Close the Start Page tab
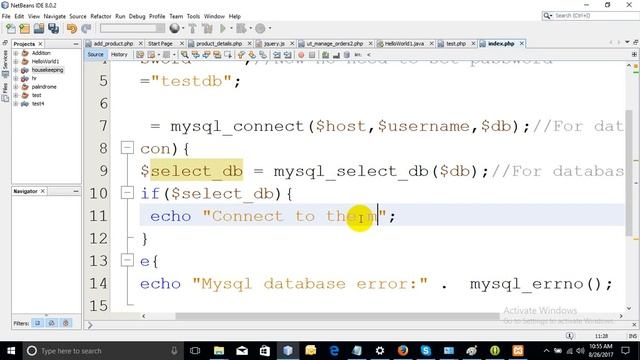Viewport: 640px width, 360px height. point(182,43)
